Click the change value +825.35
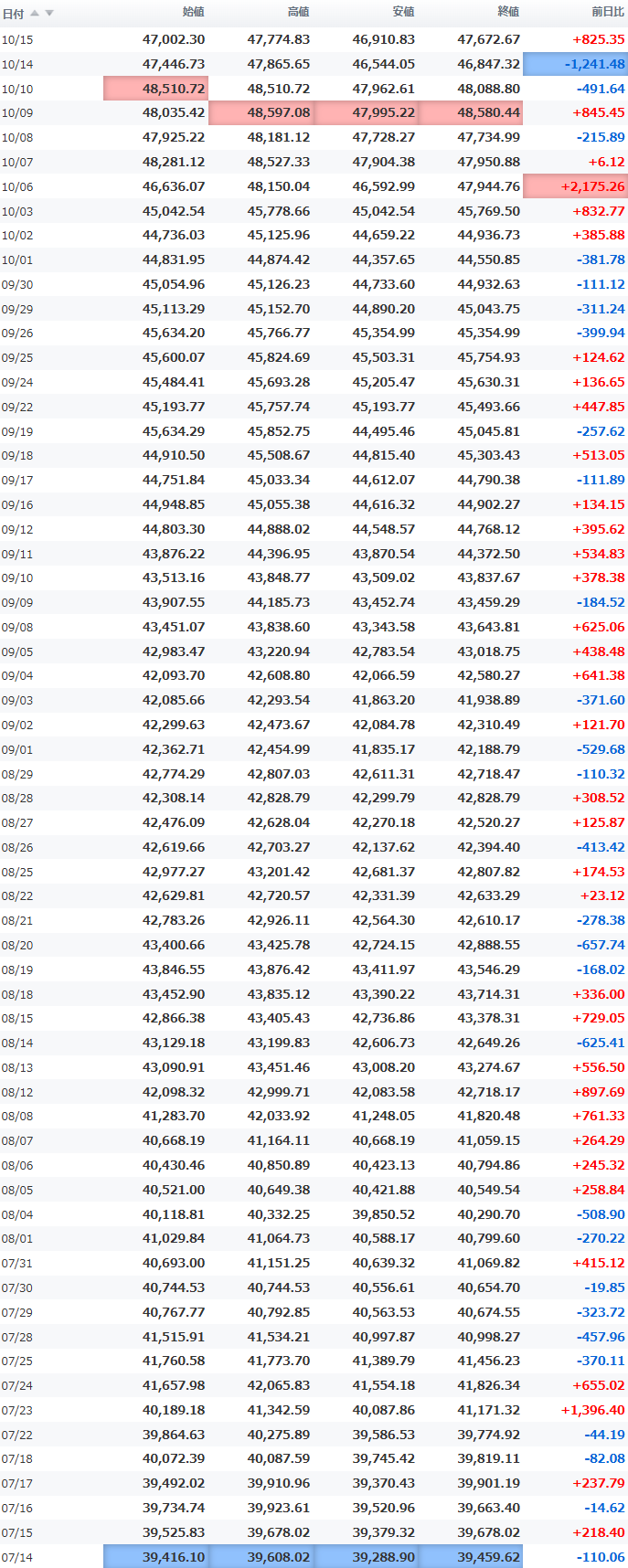The height and width of the screenshot is (1568, 628). [599, 40]
